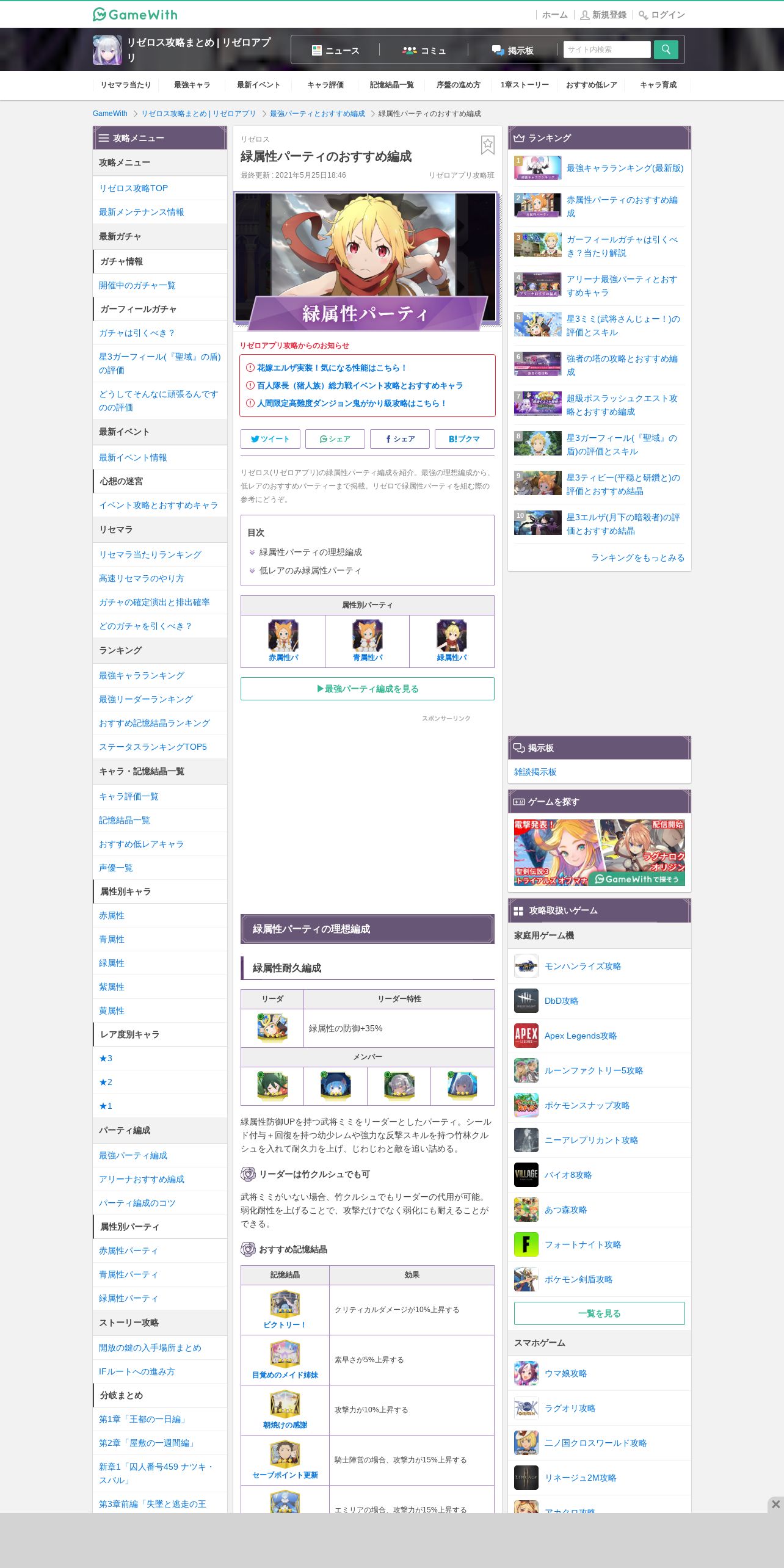
Task: Open the ビクトリー！ memory crystal icon
Action: [285, 1304]
